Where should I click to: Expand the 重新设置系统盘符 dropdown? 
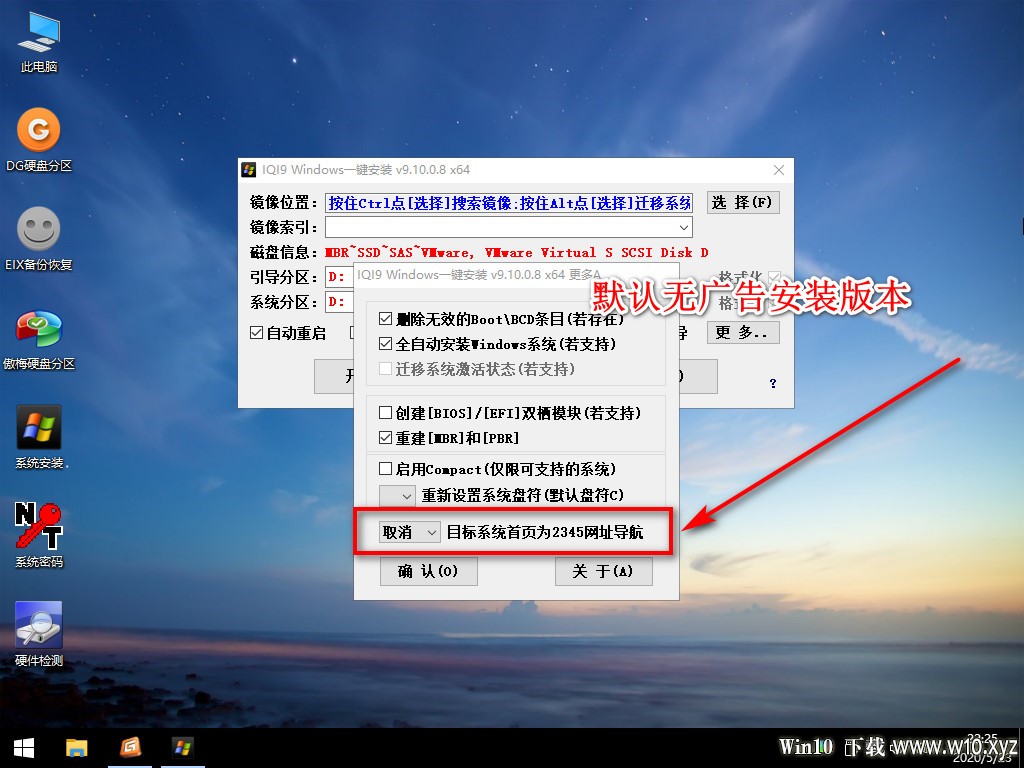point(398,495)
